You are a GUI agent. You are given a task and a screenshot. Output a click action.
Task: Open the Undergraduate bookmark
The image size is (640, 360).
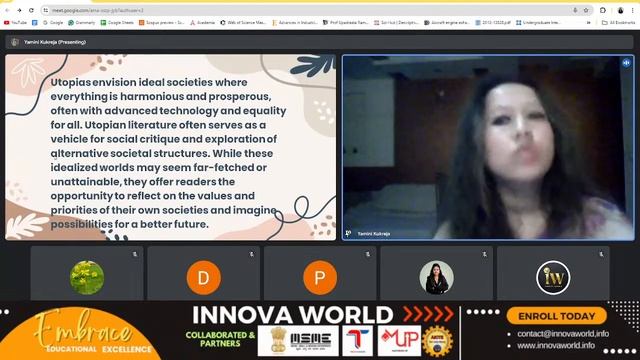(538, 23)
